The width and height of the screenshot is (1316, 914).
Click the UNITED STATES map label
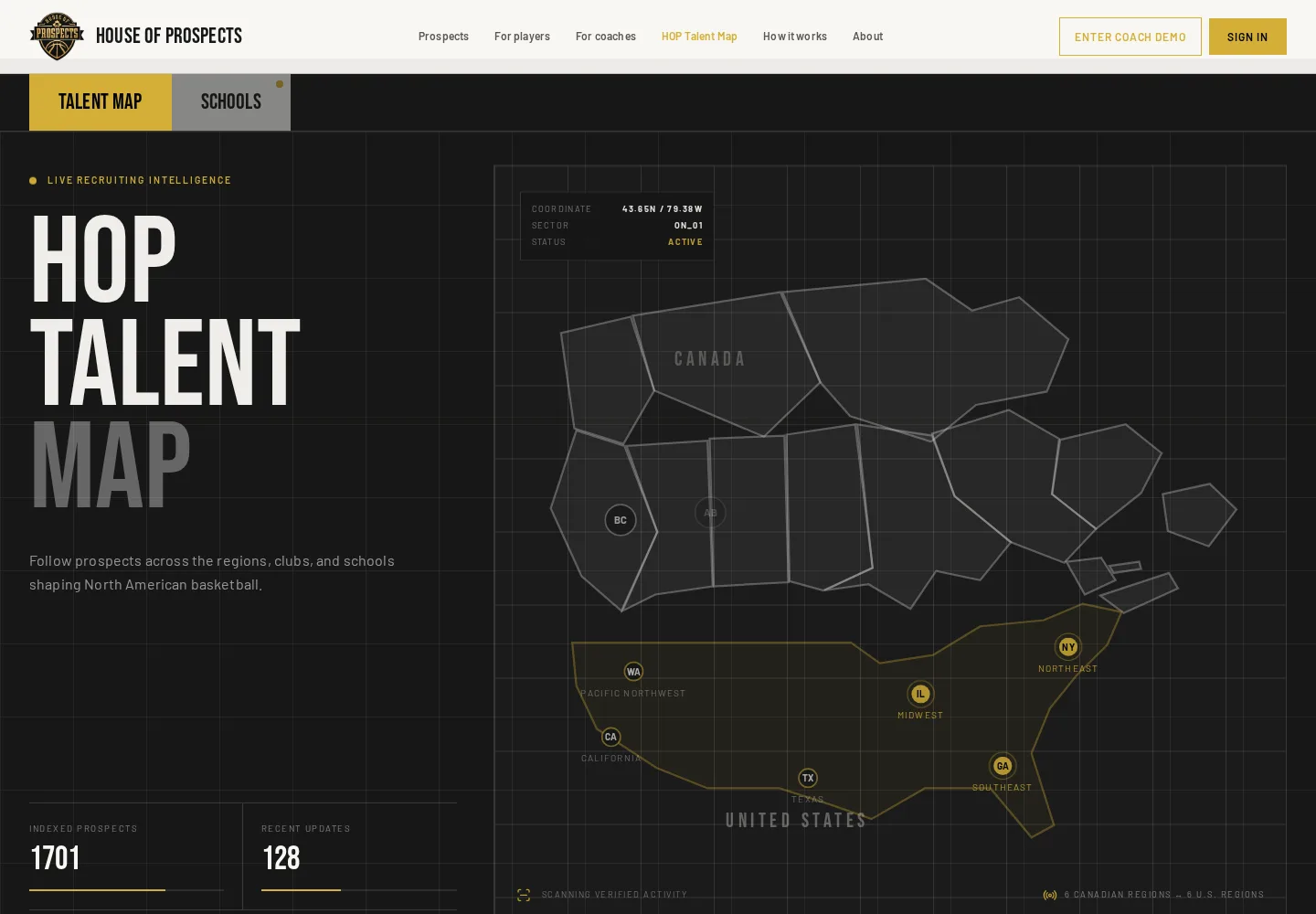796,820
